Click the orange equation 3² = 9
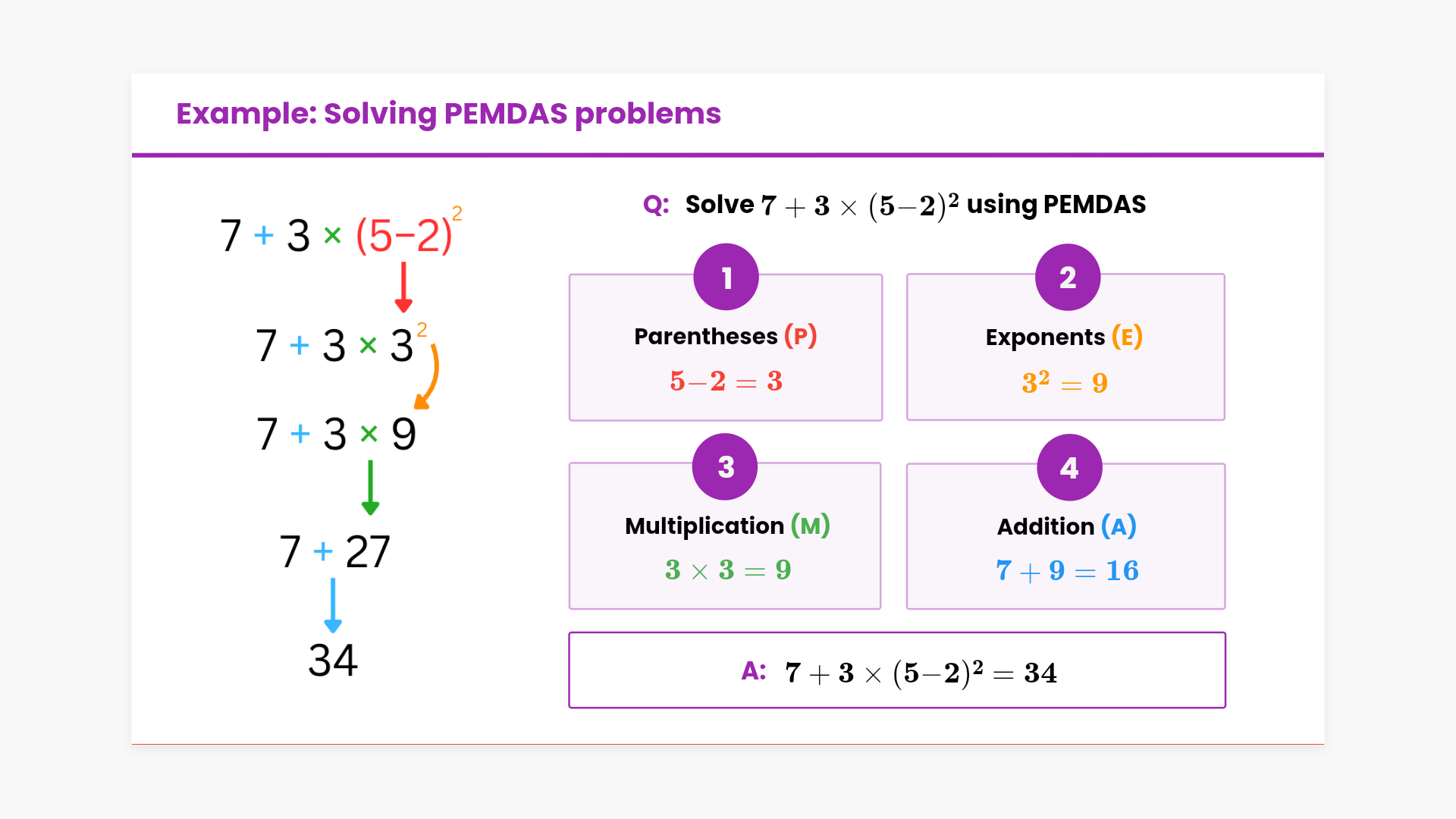The height and width of the screenshot is (819, 1456). (x=1065, y=382)
